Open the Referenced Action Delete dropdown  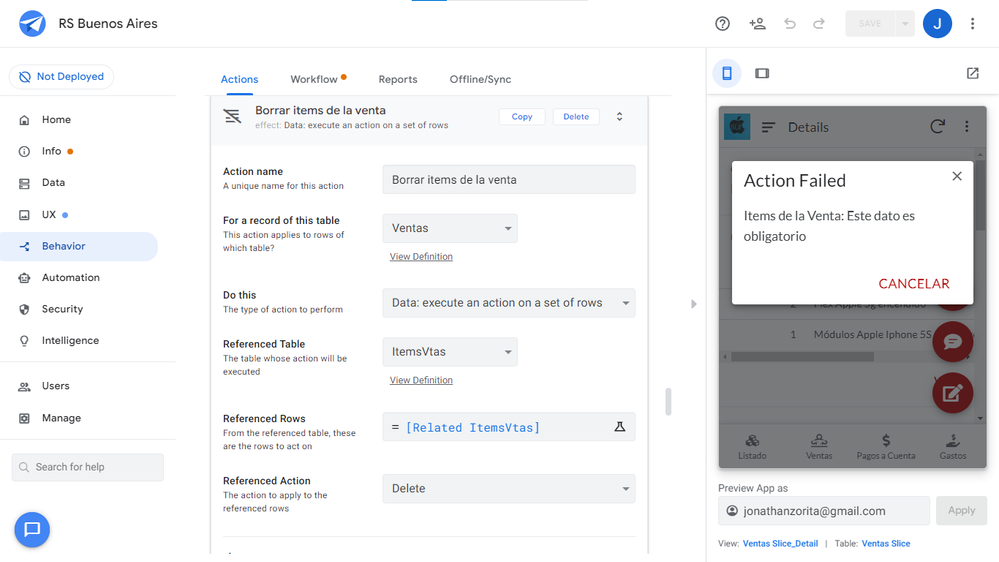508,489
